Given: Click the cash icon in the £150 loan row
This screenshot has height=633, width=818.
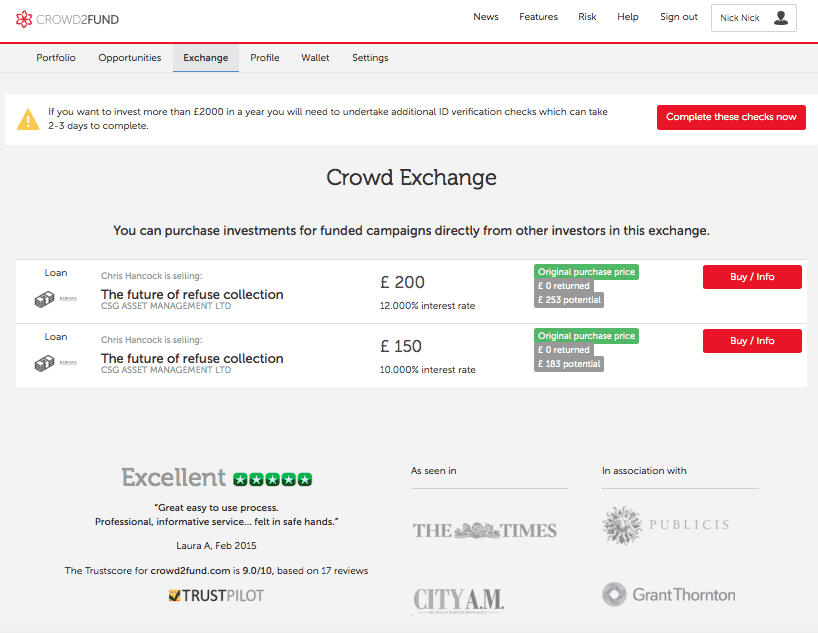Looking at the screenshot, I should [x=44, y=364].
